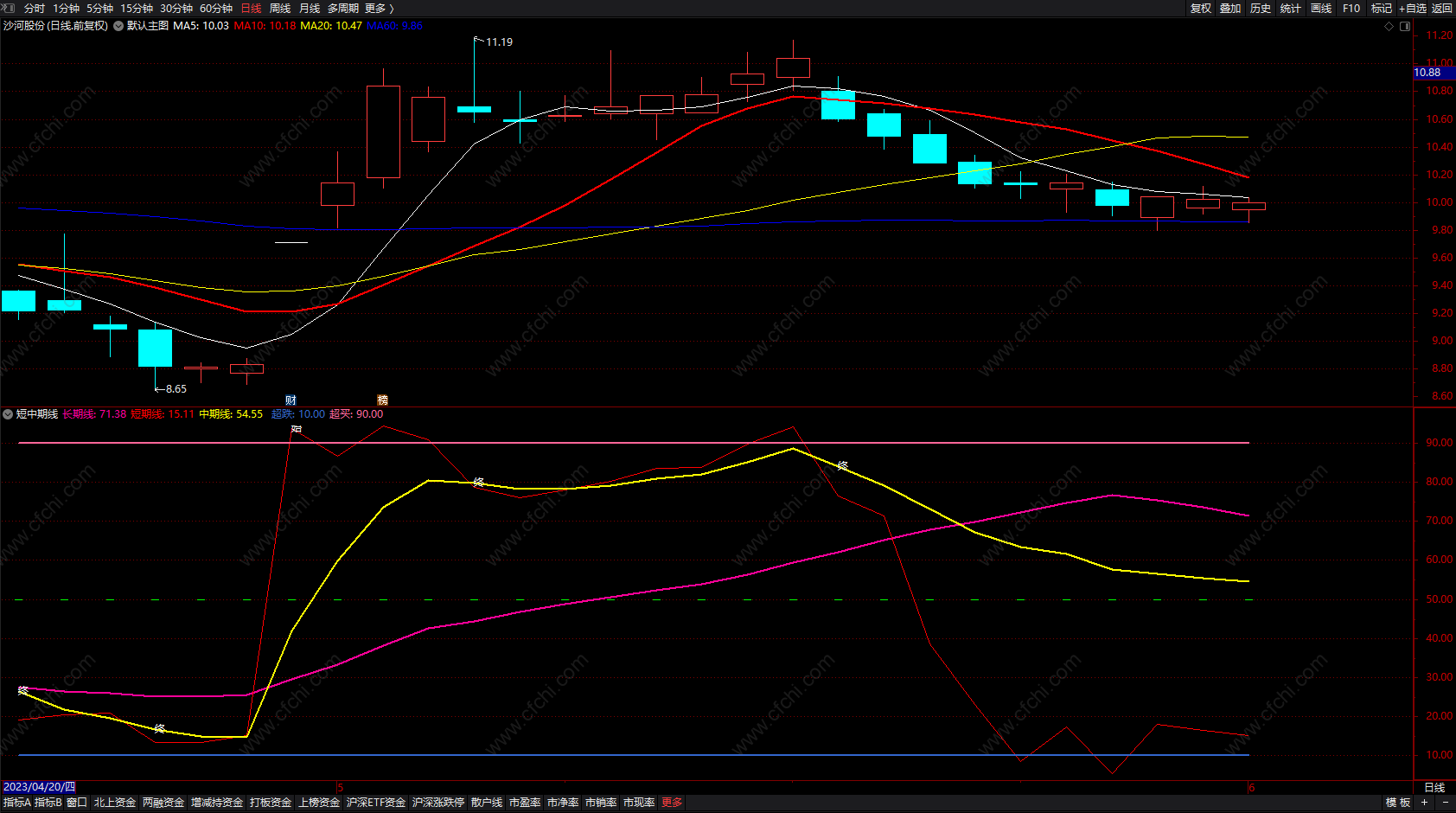Image resolution: width=1456 pixels, height=813 pixels.
Task: Select 指标A indicator group
Action: (17, 803)
